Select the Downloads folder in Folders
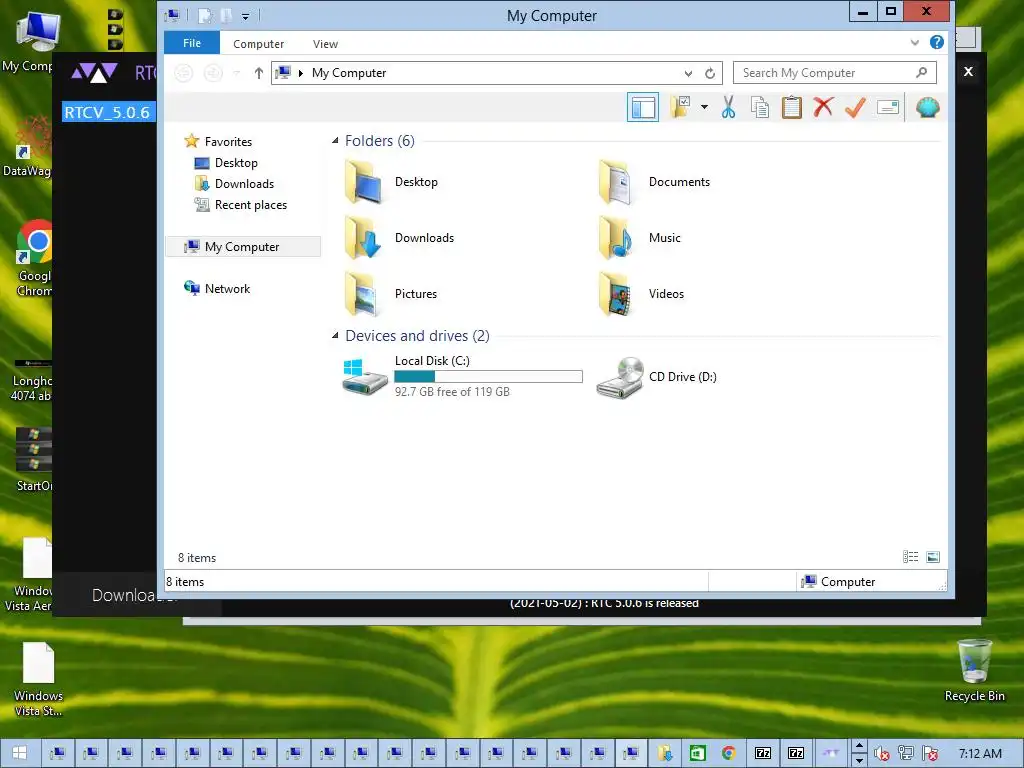Viewport: 1024px width, 768px height. 399,238
